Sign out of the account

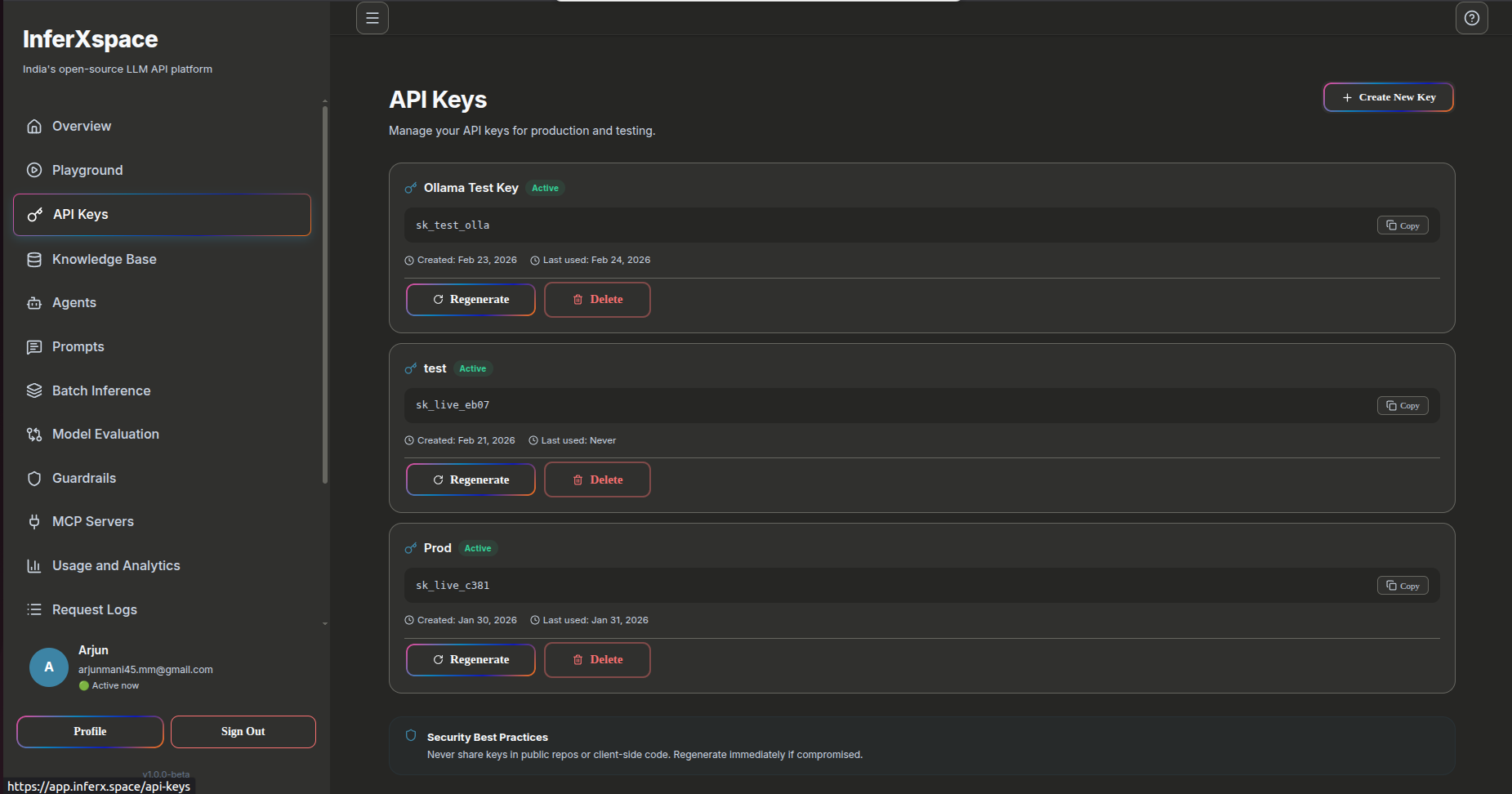point(243,731)
